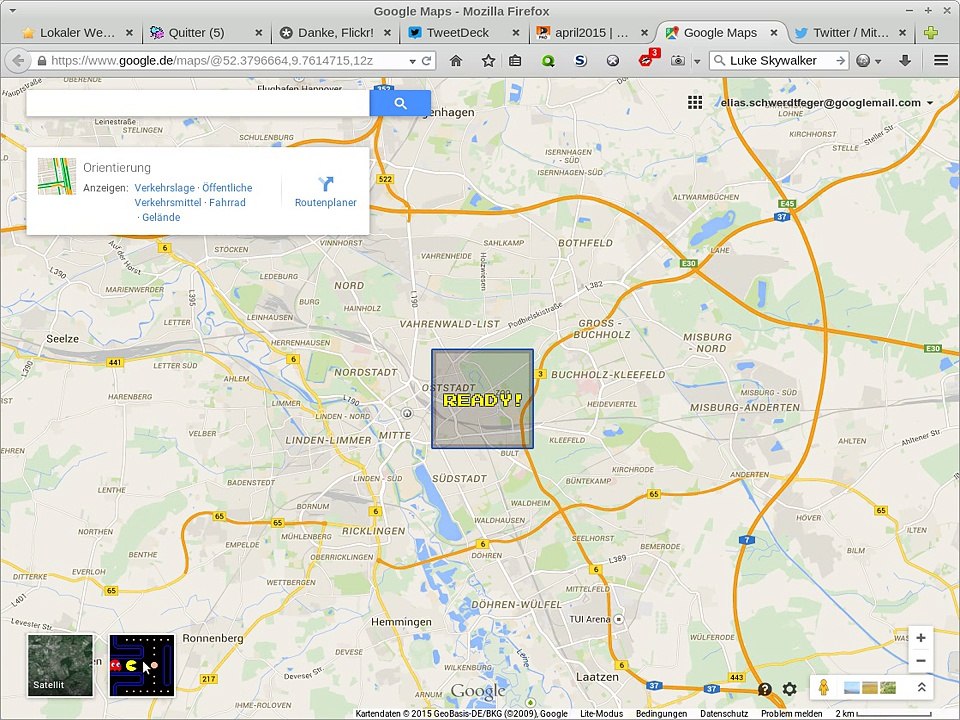Reload the page with the refresh icon
Screen dimensions: 960x720
tap(427, 61)
